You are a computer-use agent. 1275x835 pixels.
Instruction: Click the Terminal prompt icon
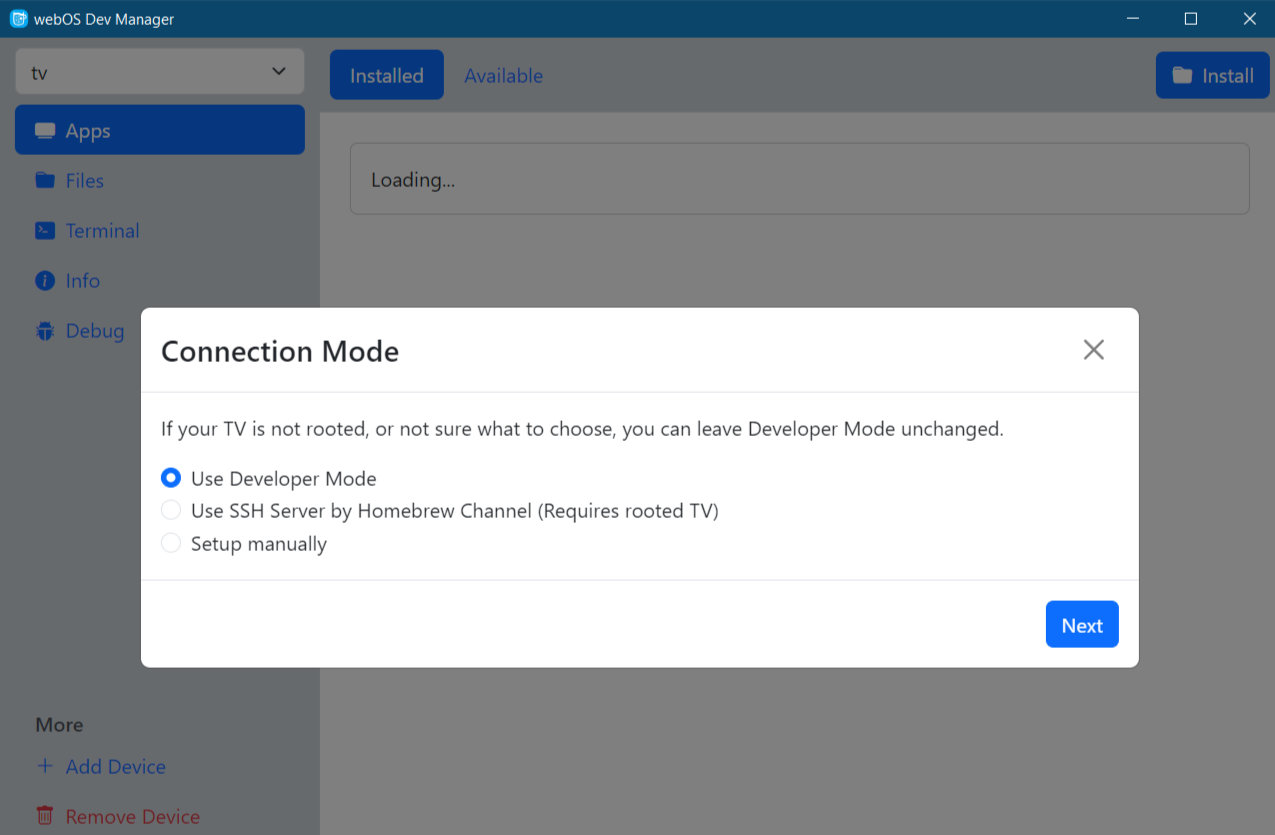click(x=45, y=231)
